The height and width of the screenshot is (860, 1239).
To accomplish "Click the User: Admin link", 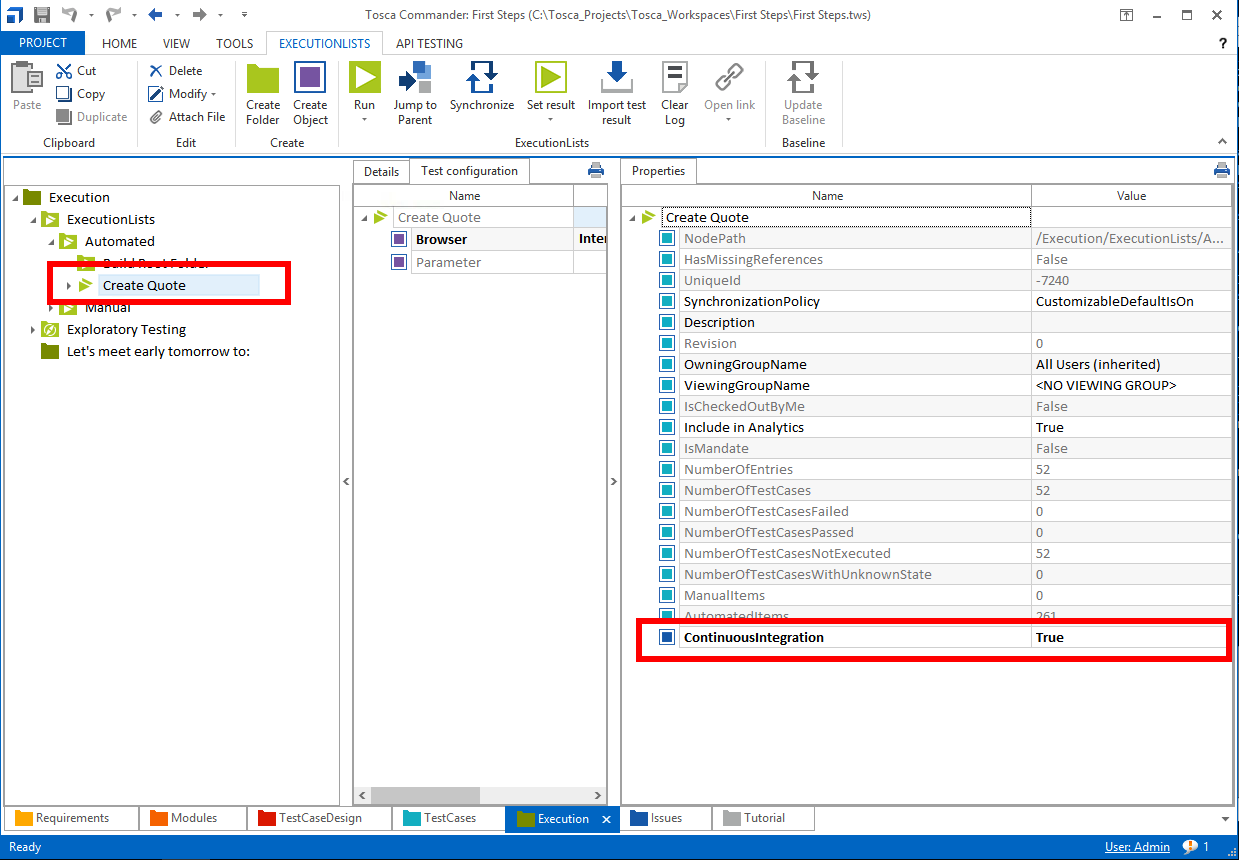I will point(1137,847).
